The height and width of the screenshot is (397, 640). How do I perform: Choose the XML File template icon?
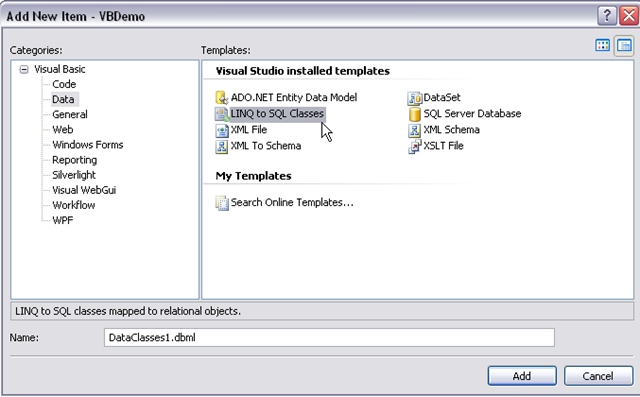[x=222, y=130]
